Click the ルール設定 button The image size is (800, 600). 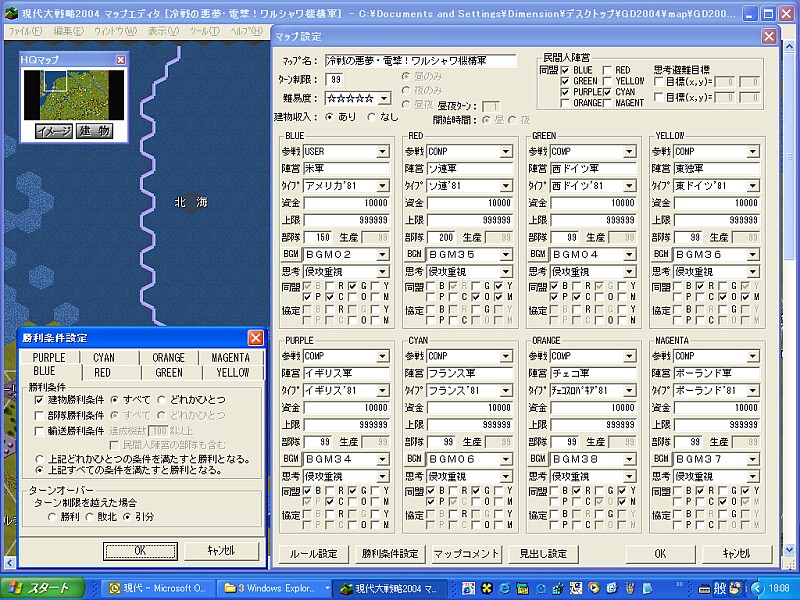click(x=313, y=554)
